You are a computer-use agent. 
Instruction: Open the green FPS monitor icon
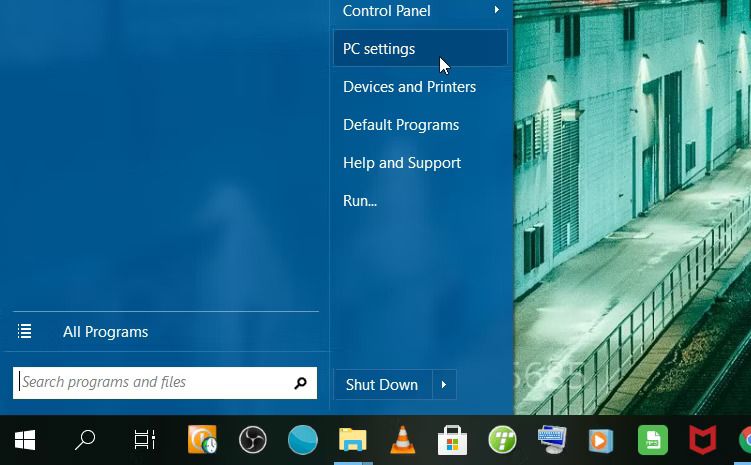click(x=653, y=440)
